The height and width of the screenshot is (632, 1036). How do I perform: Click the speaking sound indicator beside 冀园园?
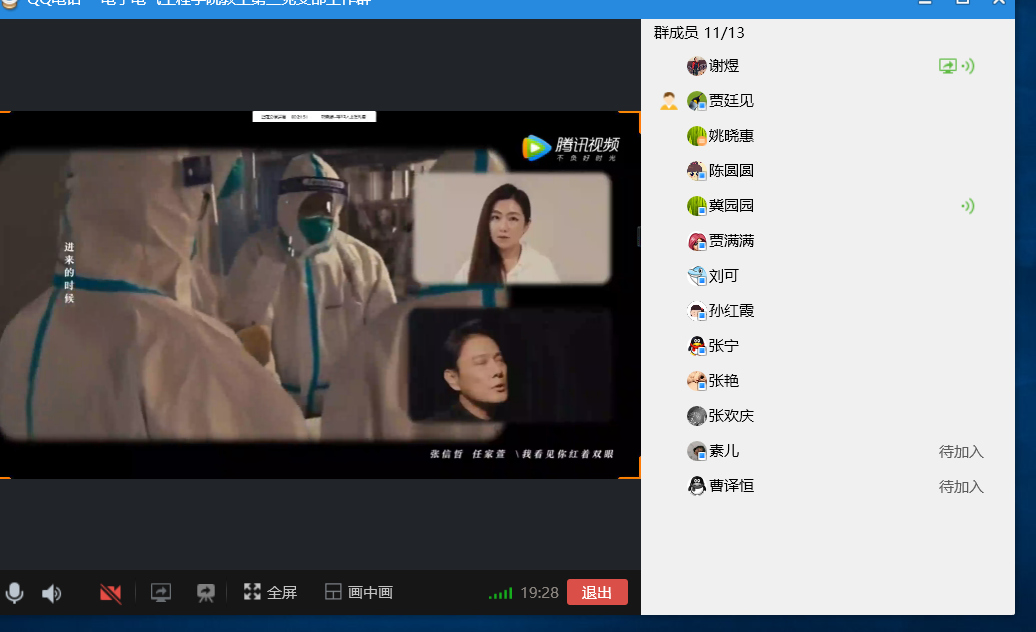pos(968,206)
